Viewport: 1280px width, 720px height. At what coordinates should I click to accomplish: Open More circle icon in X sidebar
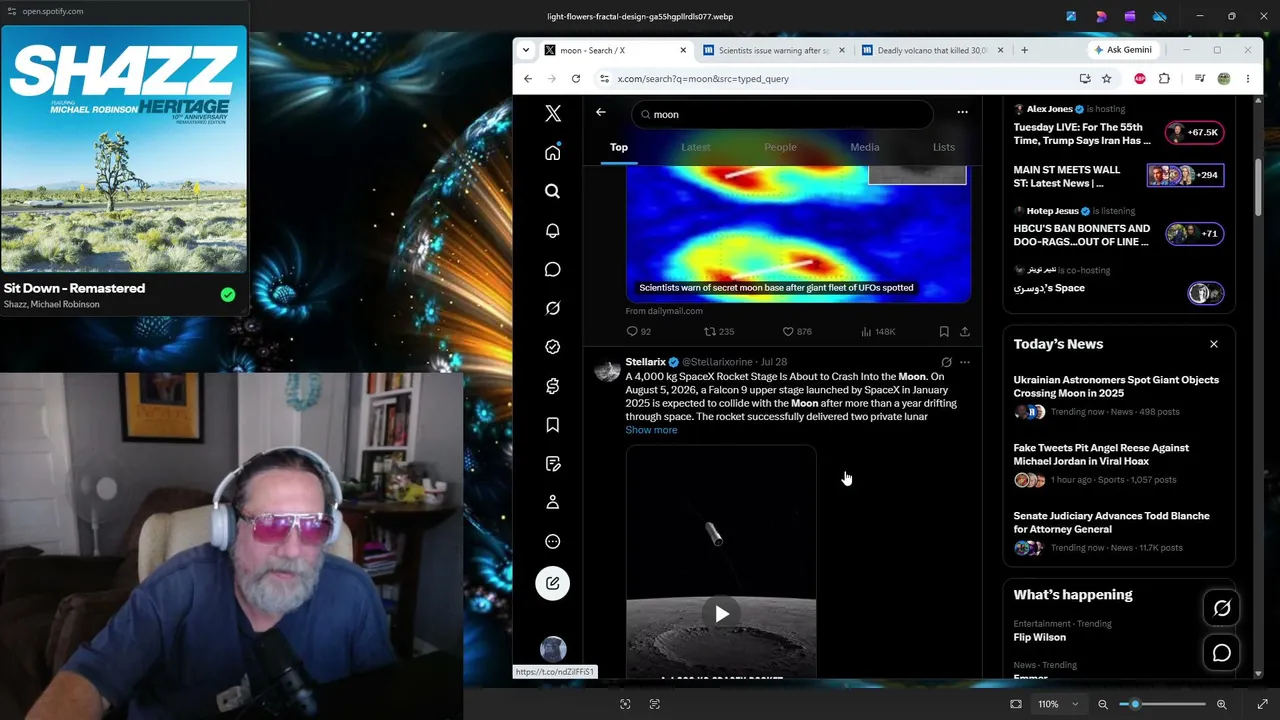[x=553, y=541]
